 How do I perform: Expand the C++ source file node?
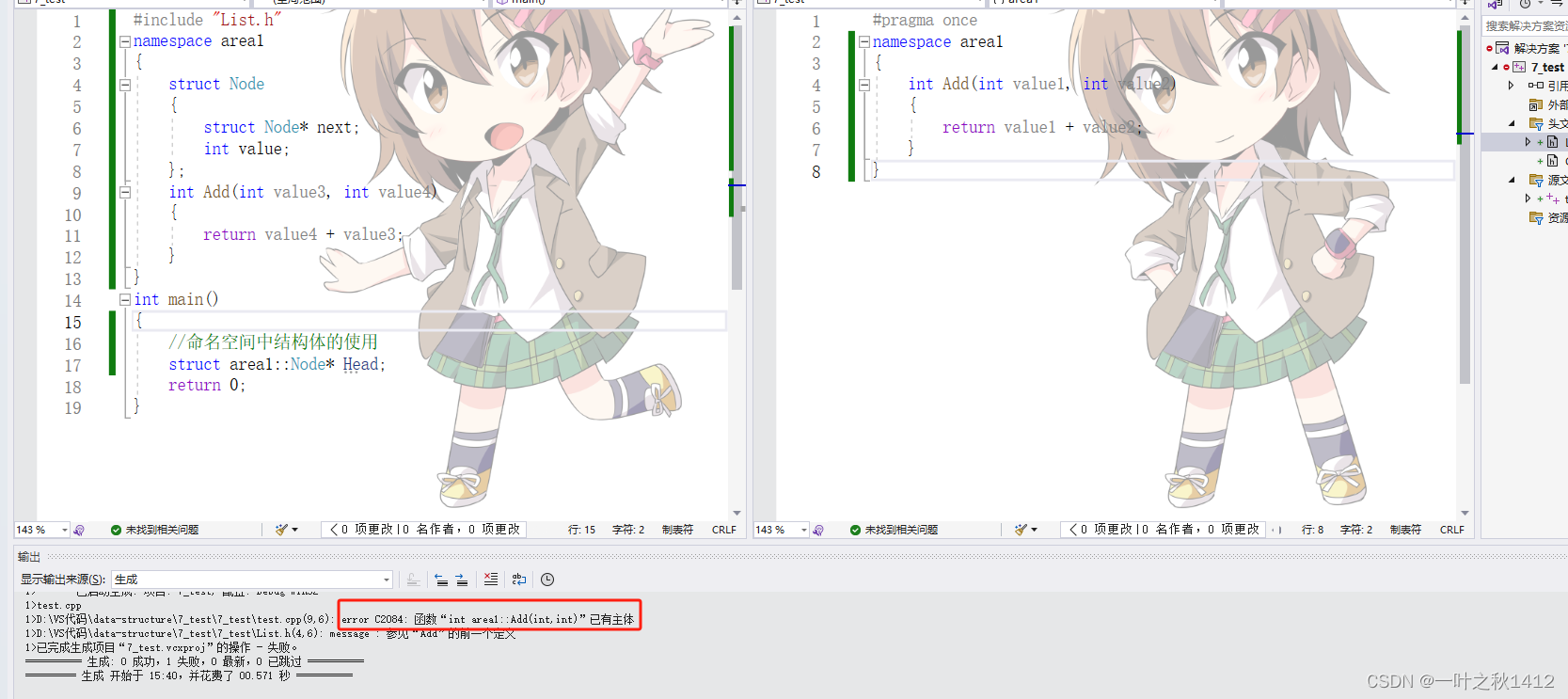[x=1528, y=199]
